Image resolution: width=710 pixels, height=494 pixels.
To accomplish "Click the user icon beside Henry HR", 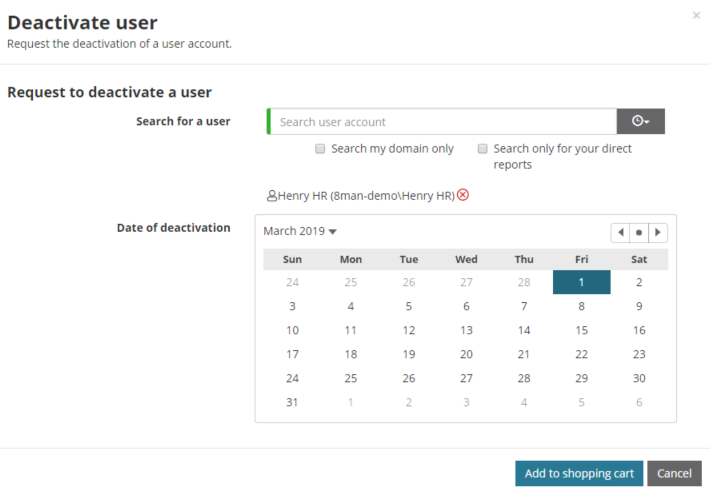I will point(271,196).
